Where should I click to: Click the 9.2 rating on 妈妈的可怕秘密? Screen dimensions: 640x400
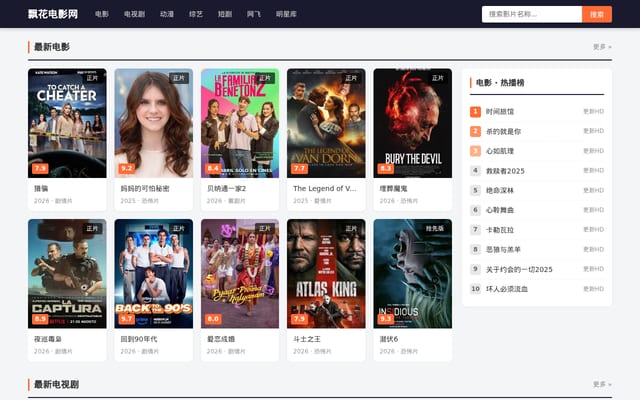click(x=127, y=168)
